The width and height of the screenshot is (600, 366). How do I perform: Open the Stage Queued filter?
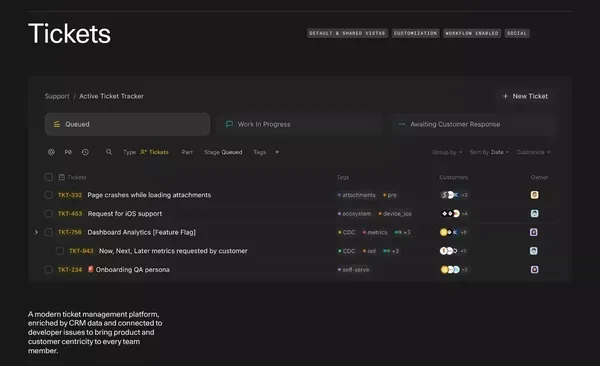pos(223,152)
